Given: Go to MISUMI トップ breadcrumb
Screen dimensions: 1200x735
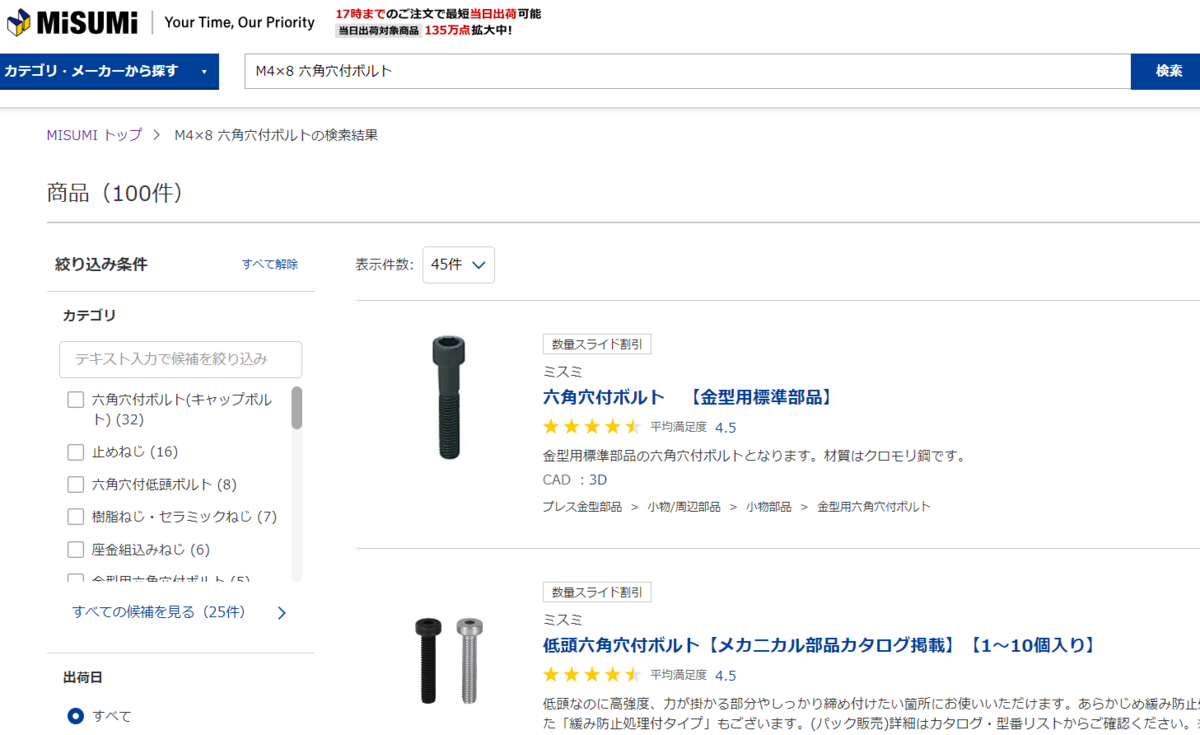Looking at the screenshot, I should pyautogui.click(x=94, y=135).
